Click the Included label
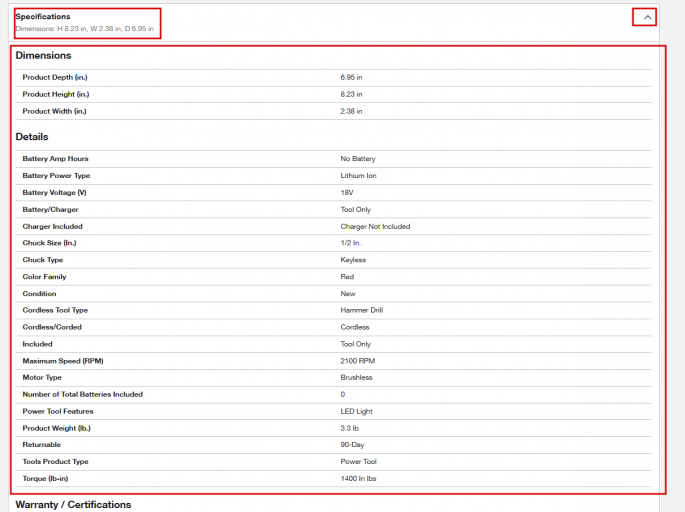The height and width of the screenshot is (512, 685). pos(37,344)
